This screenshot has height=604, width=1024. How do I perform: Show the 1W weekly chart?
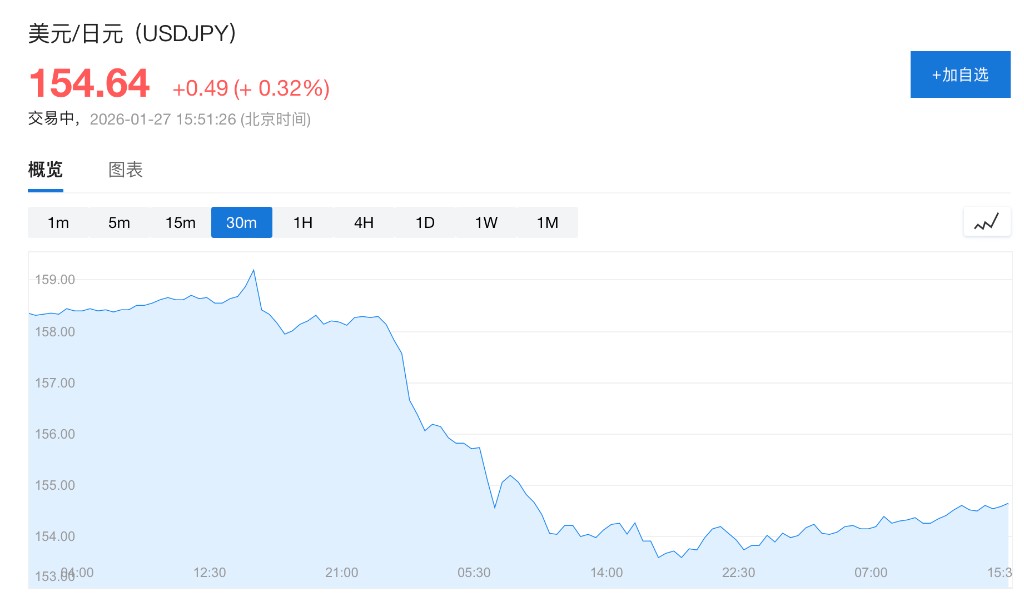click(x=486, y=222)
